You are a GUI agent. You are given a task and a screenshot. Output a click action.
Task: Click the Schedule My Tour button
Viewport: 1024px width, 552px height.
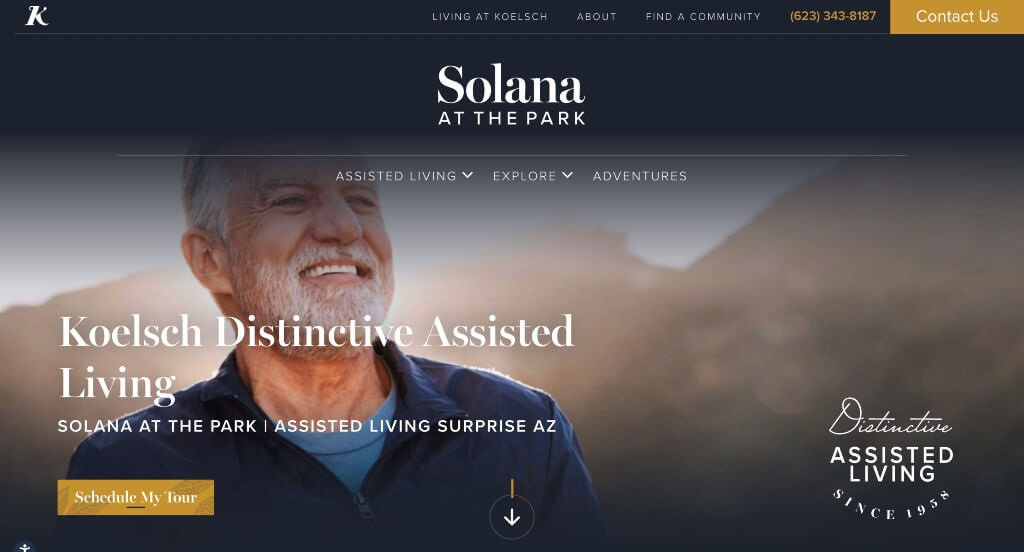click(136, 497)
